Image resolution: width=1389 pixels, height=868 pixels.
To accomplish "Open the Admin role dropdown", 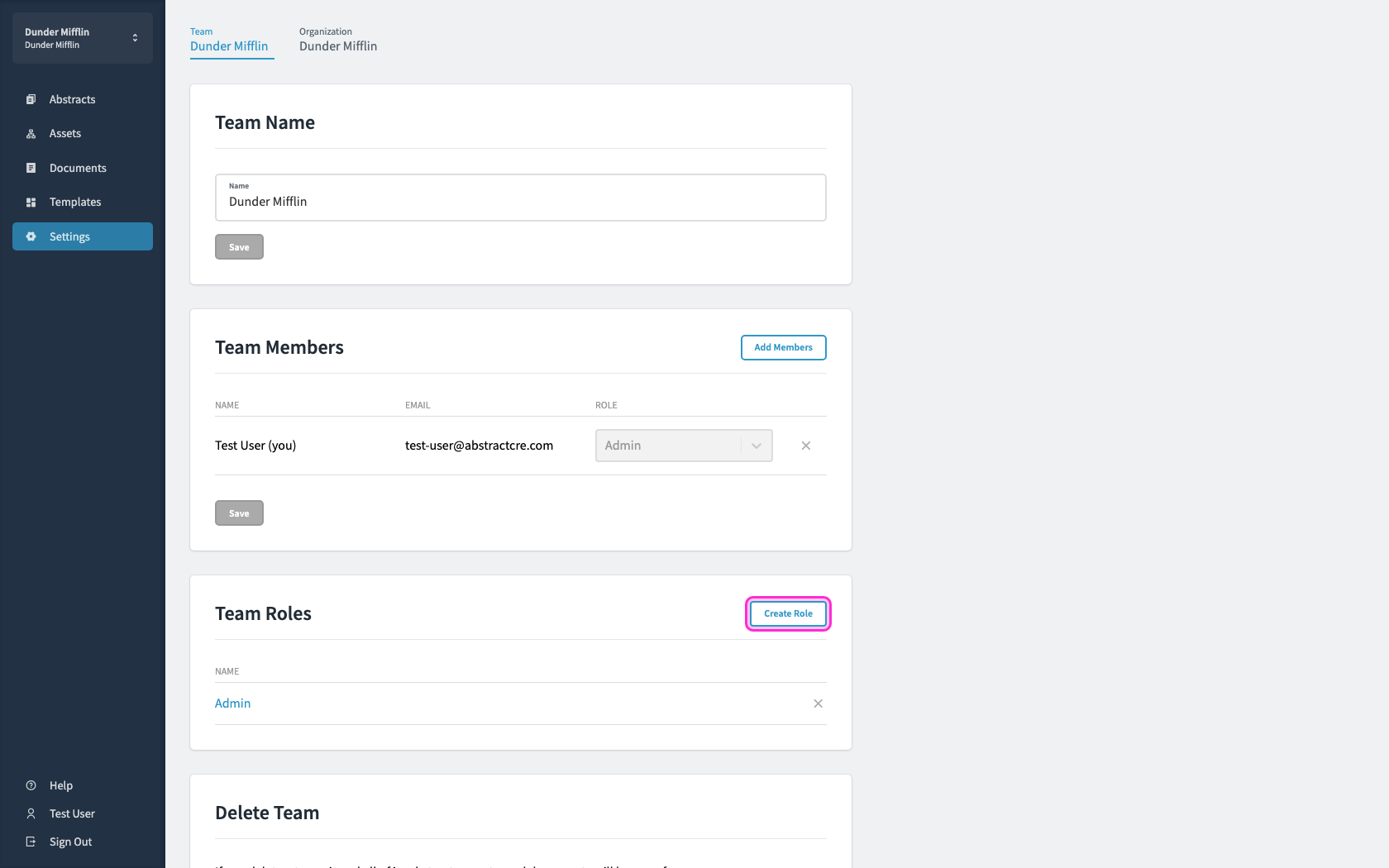I will click(684, 446).
